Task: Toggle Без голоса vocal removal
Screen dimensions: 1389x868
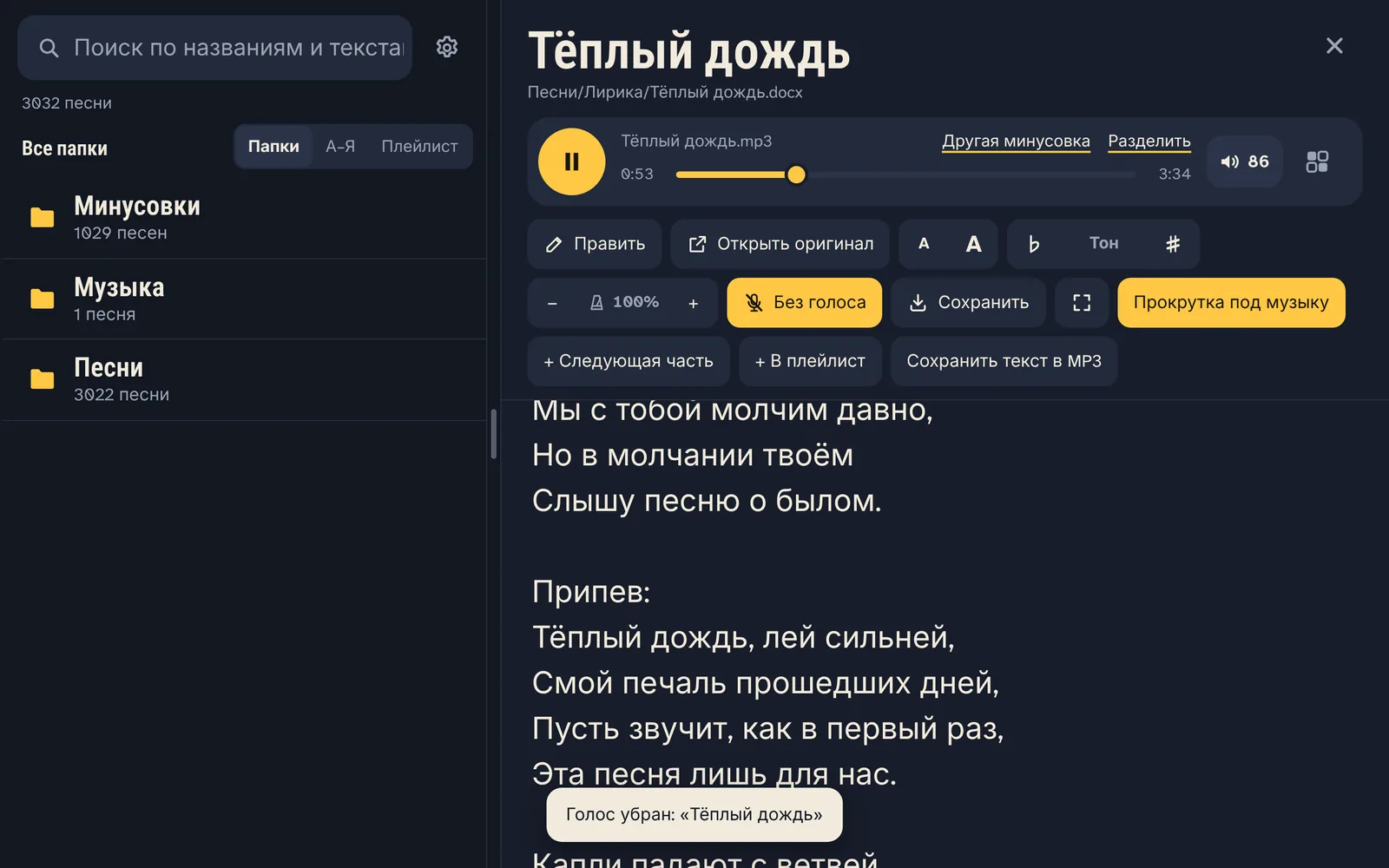Action: (x=804, y=303)
